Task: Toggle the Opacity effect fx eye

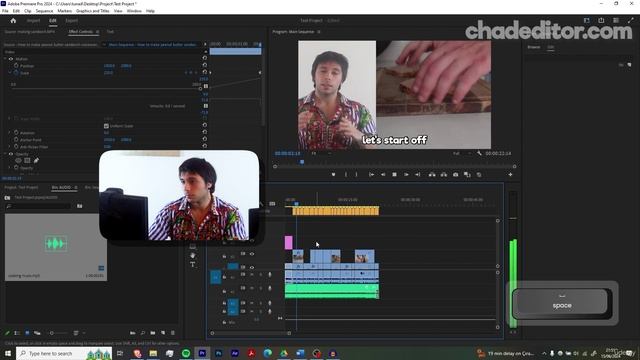Action: click(11, 154)
